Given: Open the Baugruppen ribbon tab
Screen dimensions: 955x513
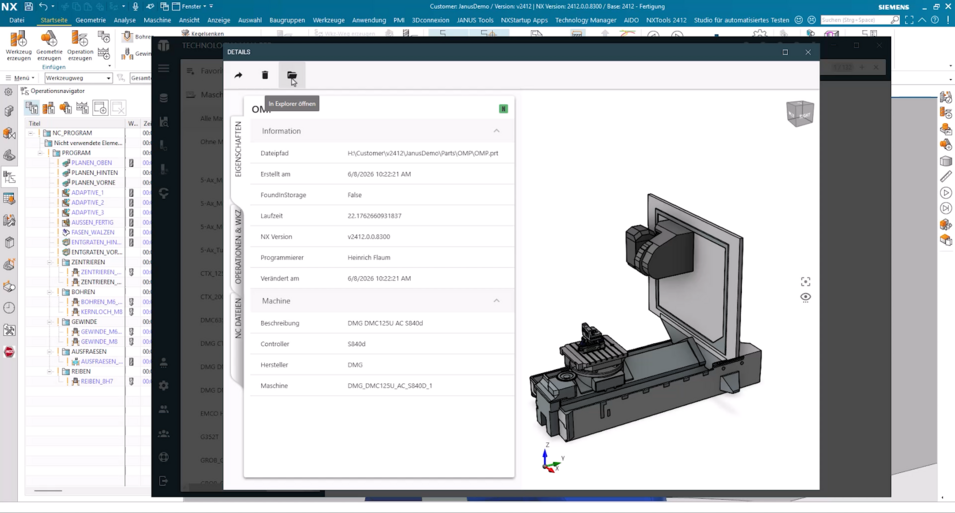Looking at the screenshot, I should point(287,20).
